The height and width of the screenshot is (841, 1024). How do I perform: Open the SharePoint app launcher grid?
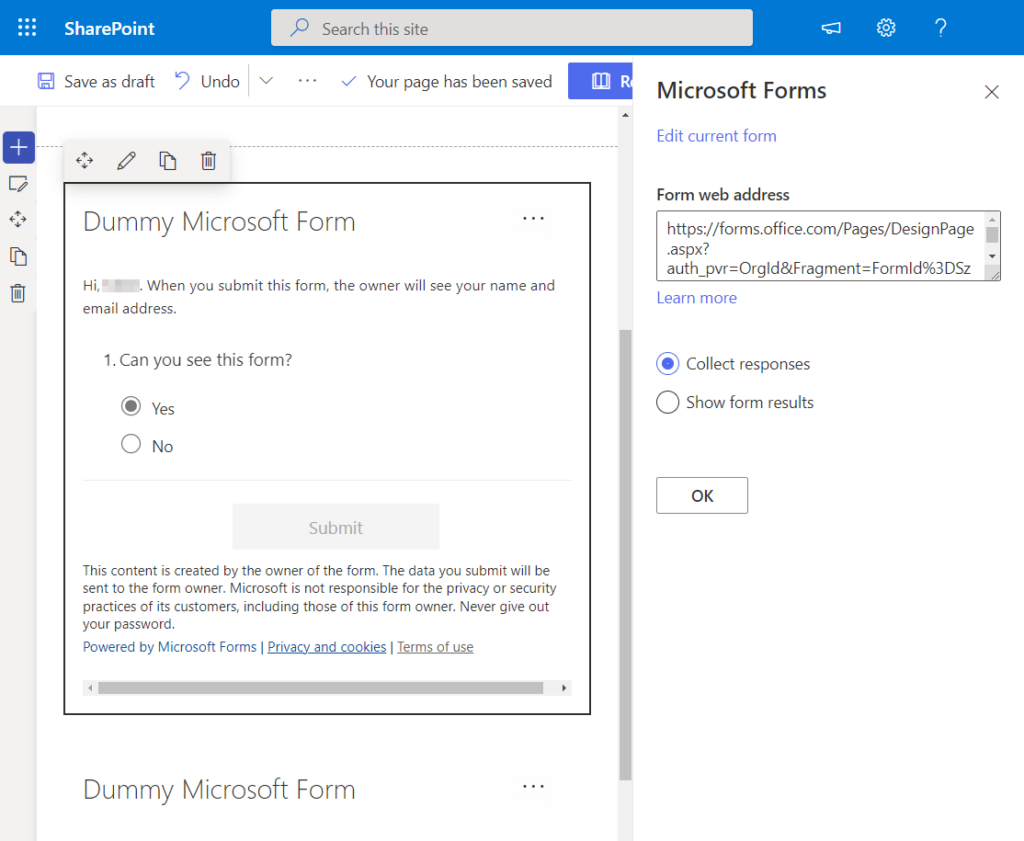[27, 27]
